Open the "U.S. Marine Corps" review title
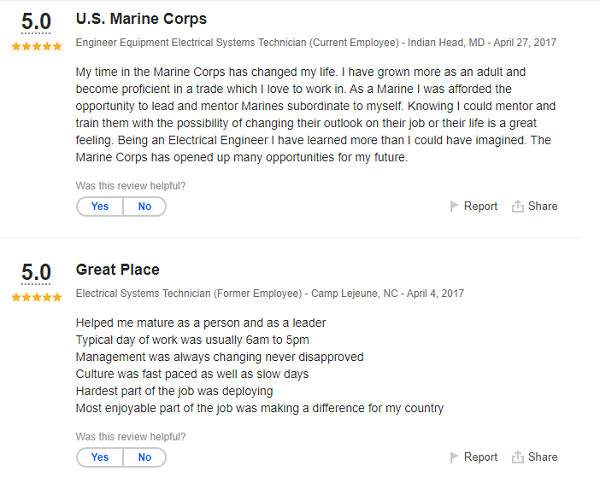 [141, 19]
